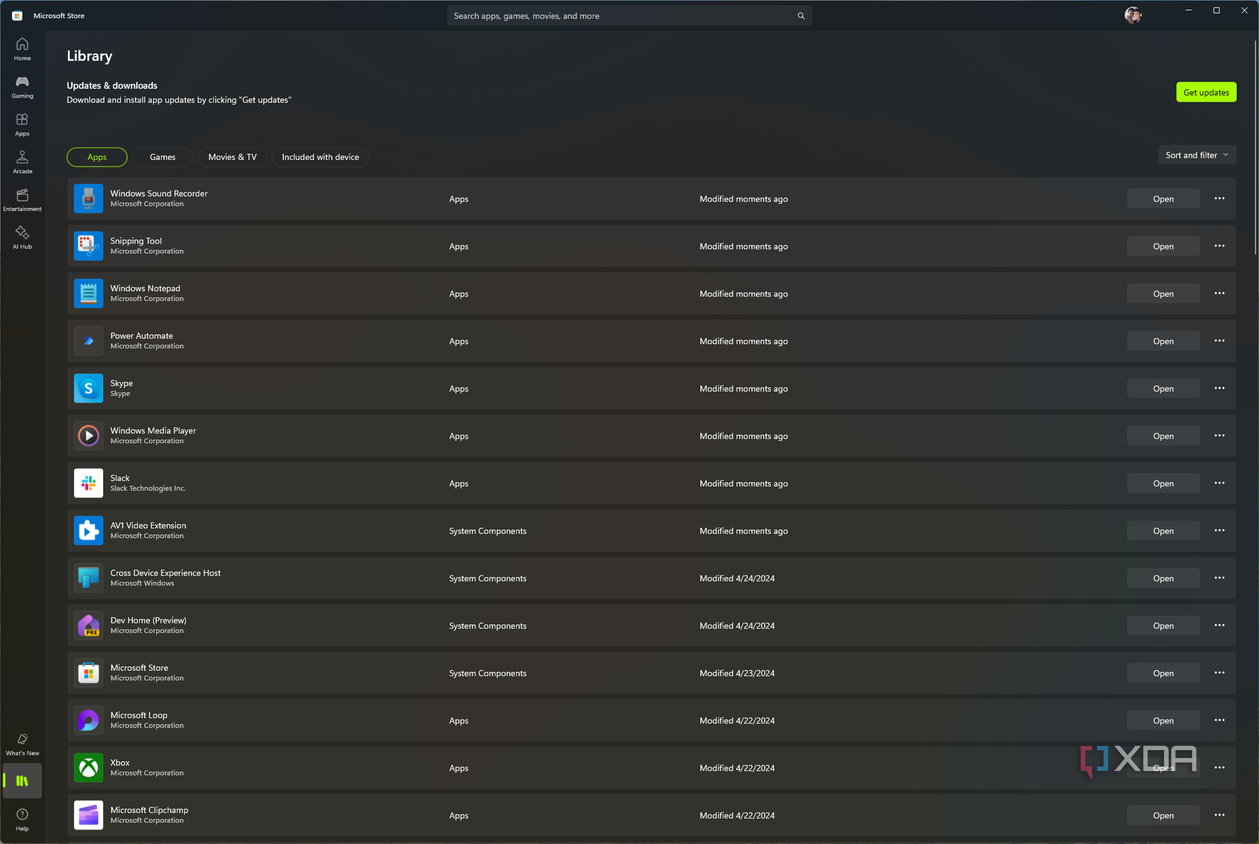Open more options for Slack
Screen dimensions: 1259x844
(1219, 483)
